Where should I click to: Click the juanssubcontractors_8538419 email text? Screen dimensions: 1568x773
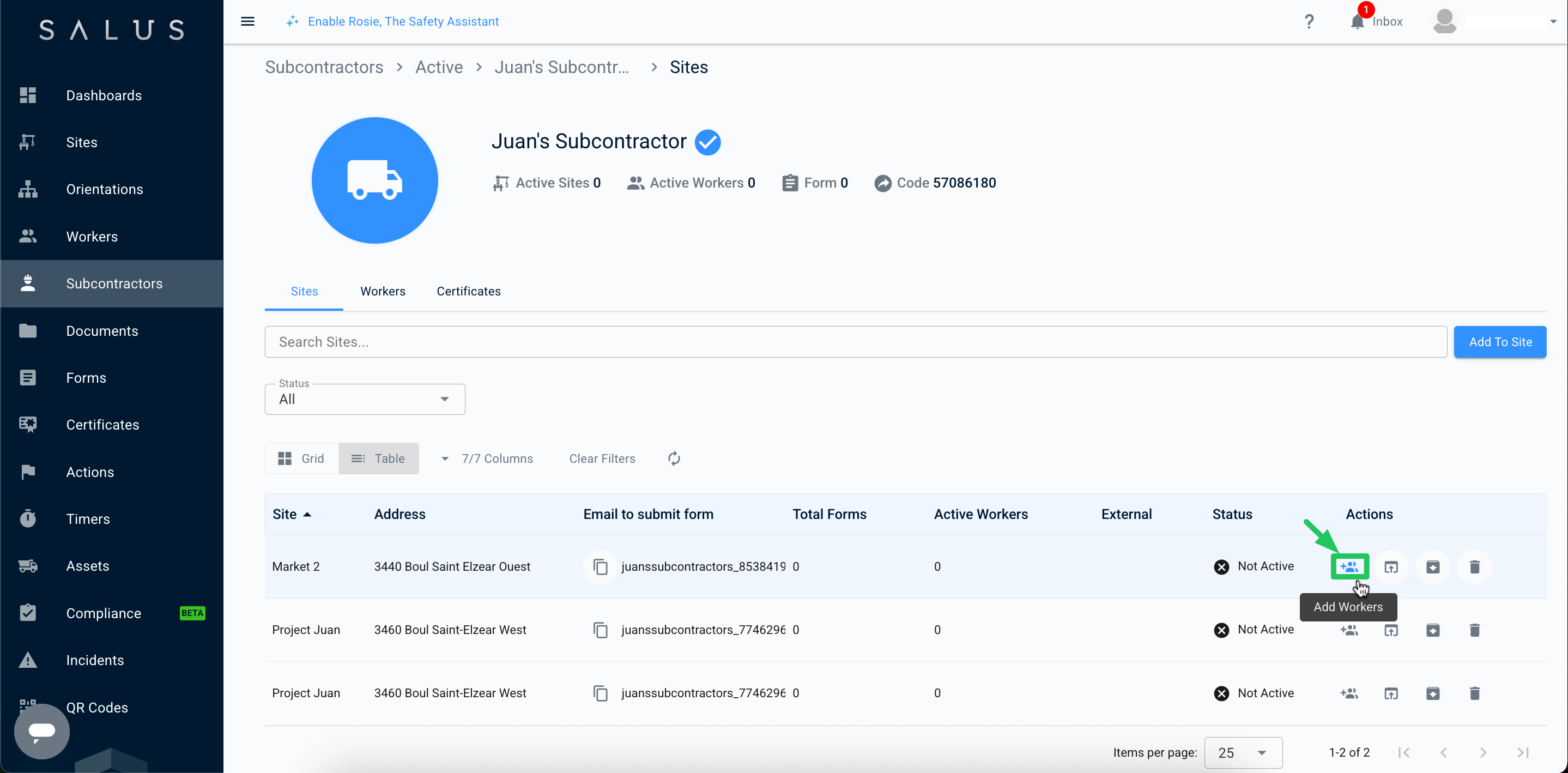(x=704, y=567)
